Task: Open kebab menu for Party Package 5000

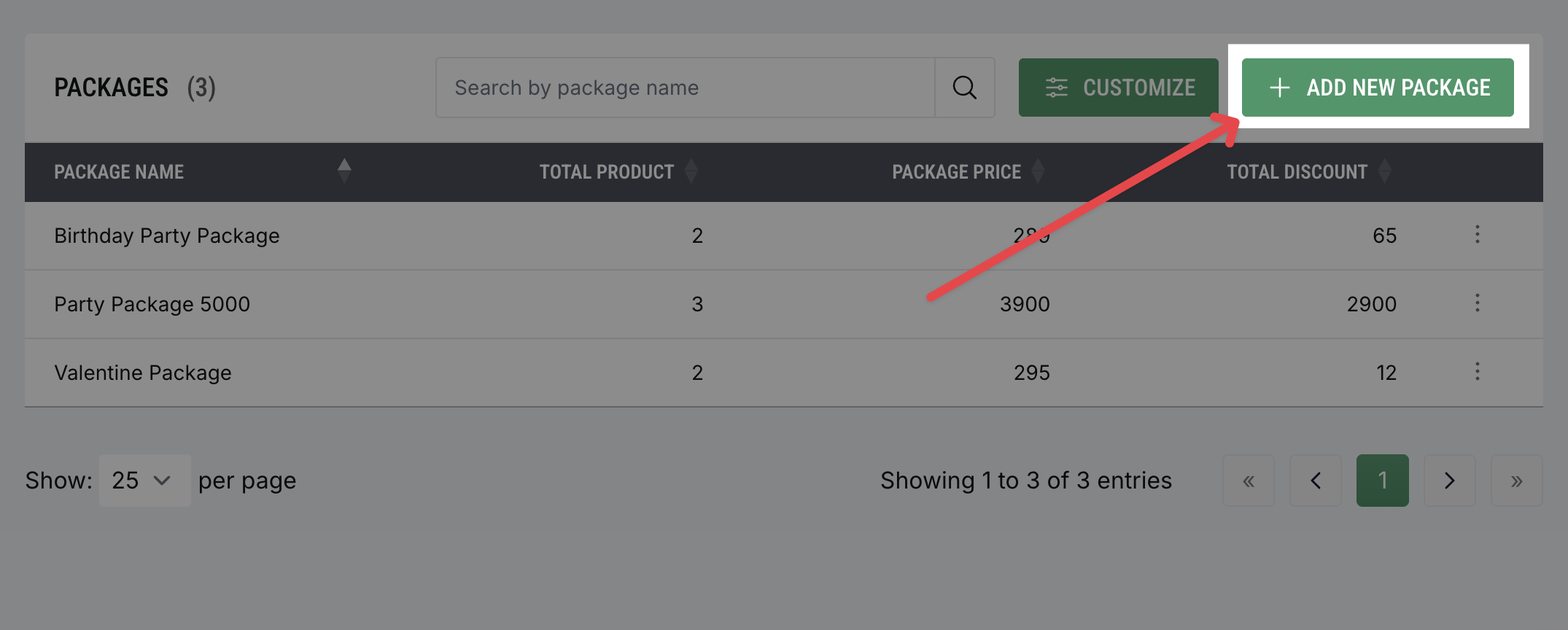Action: click(x=1477, y=303)
